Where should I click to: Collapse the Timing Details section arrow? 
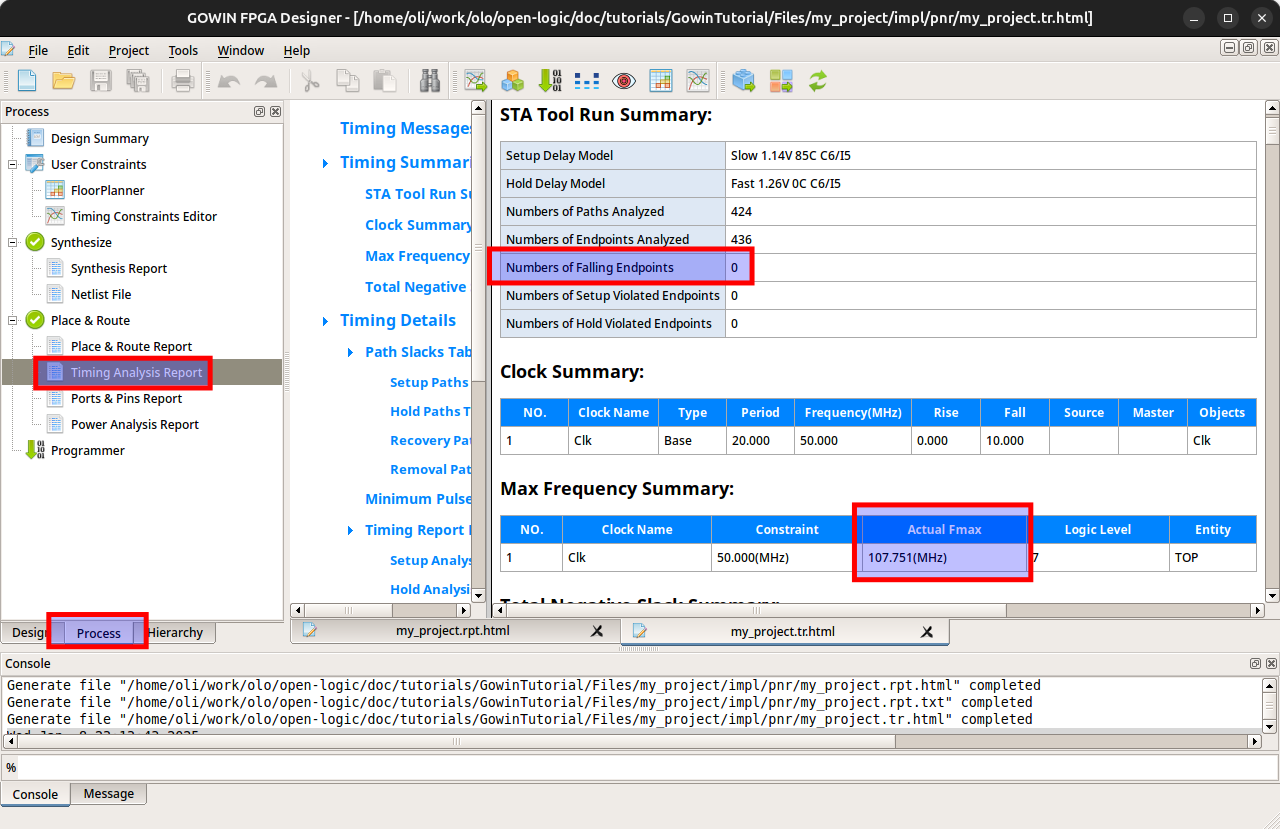pos(326,321)
